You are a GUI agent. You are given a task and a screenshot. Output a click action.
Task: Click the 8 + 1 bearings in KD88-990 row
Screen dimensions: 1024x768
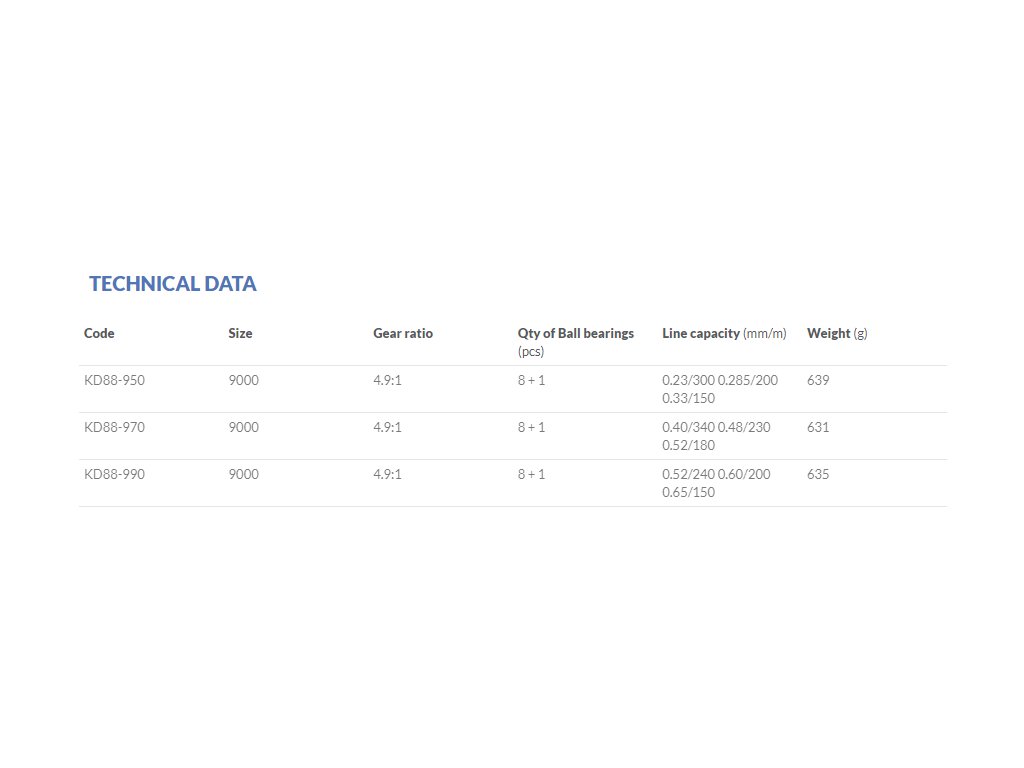tap(532, 475)
